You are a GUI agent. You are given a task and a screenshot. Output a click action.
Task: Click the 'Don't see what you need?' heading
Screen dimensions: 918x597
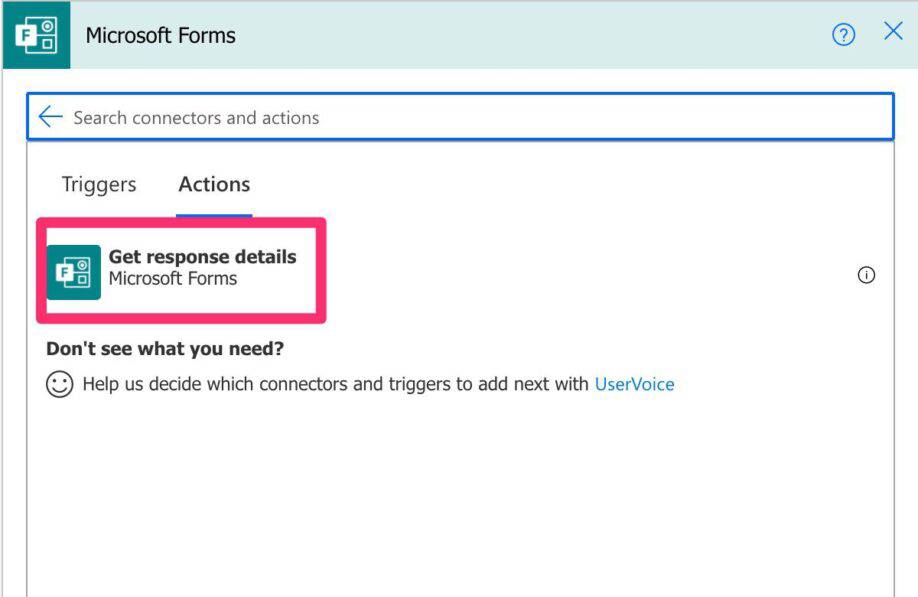coord(165,349)
